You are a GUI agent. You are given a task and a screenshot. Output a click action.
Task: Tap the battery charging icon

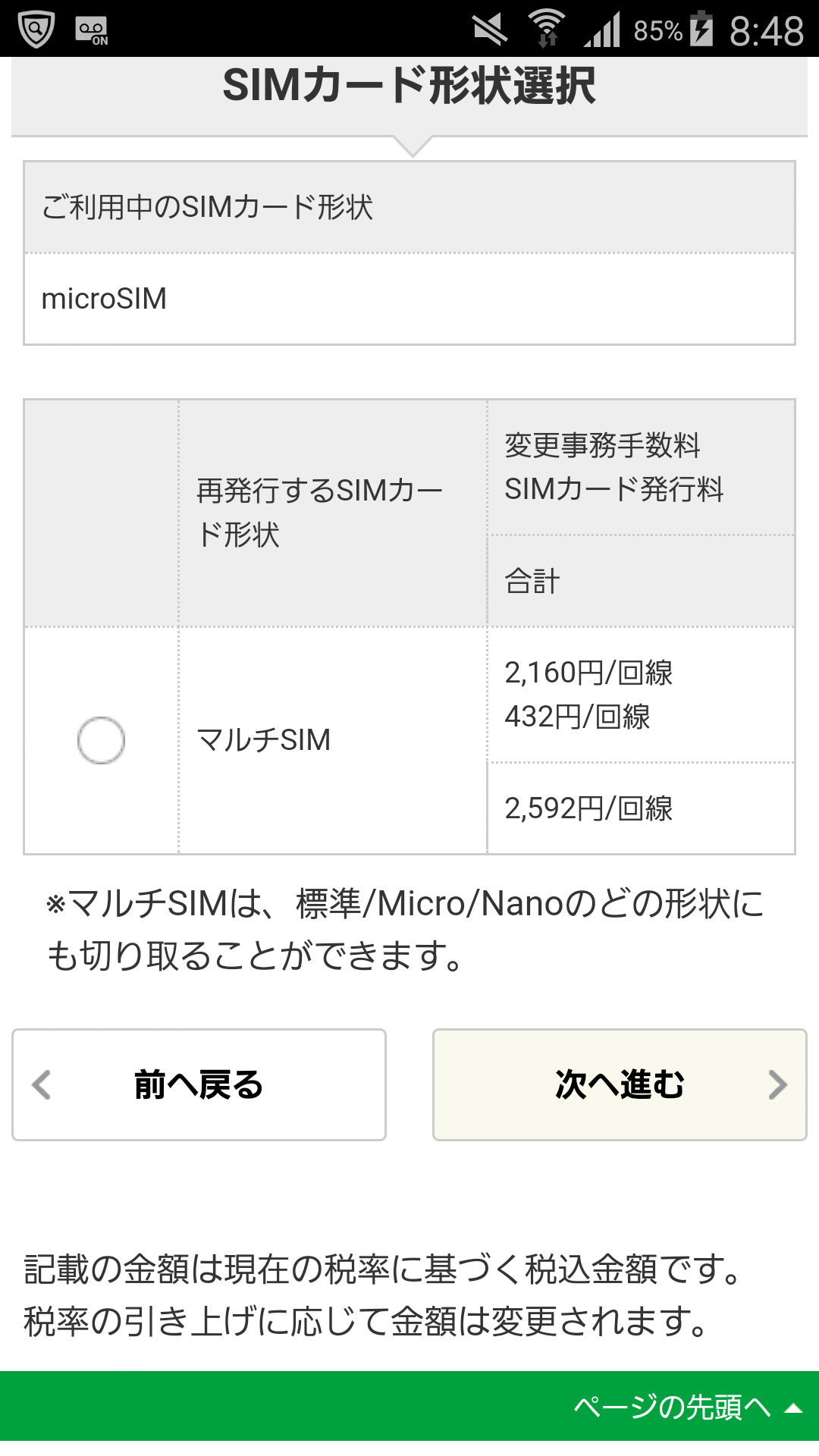point(701,30)
